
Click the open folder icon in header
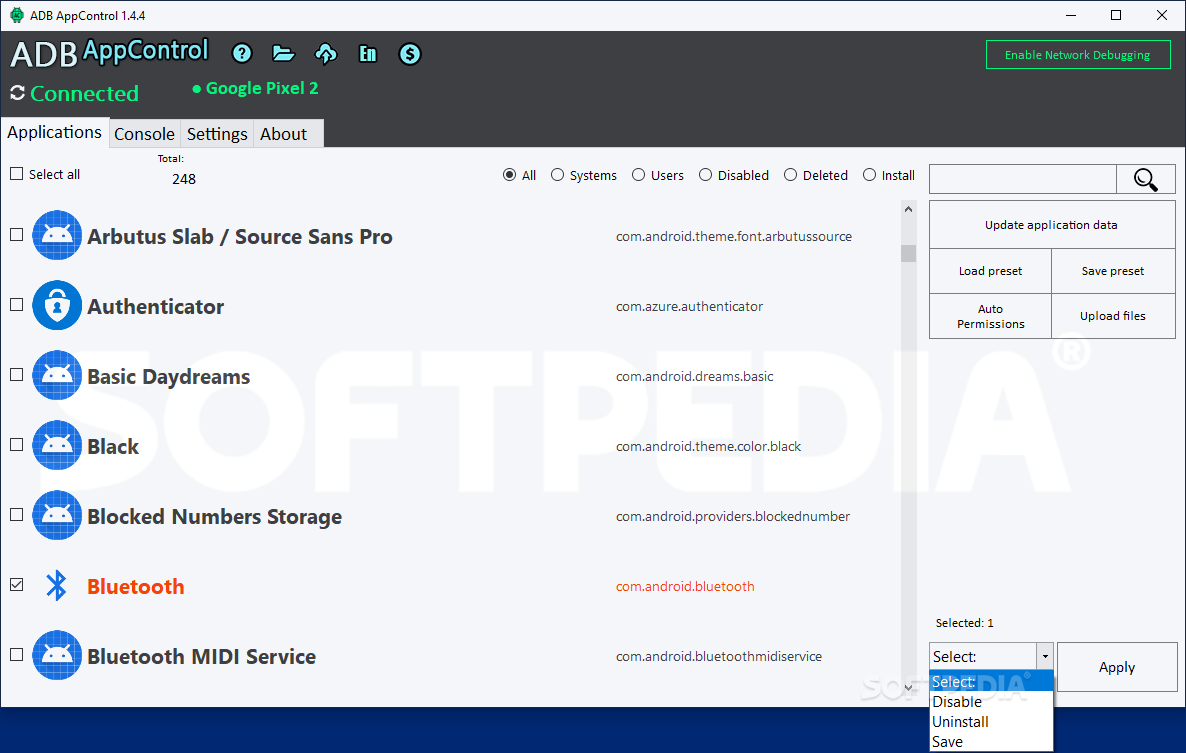click(284, 54)
